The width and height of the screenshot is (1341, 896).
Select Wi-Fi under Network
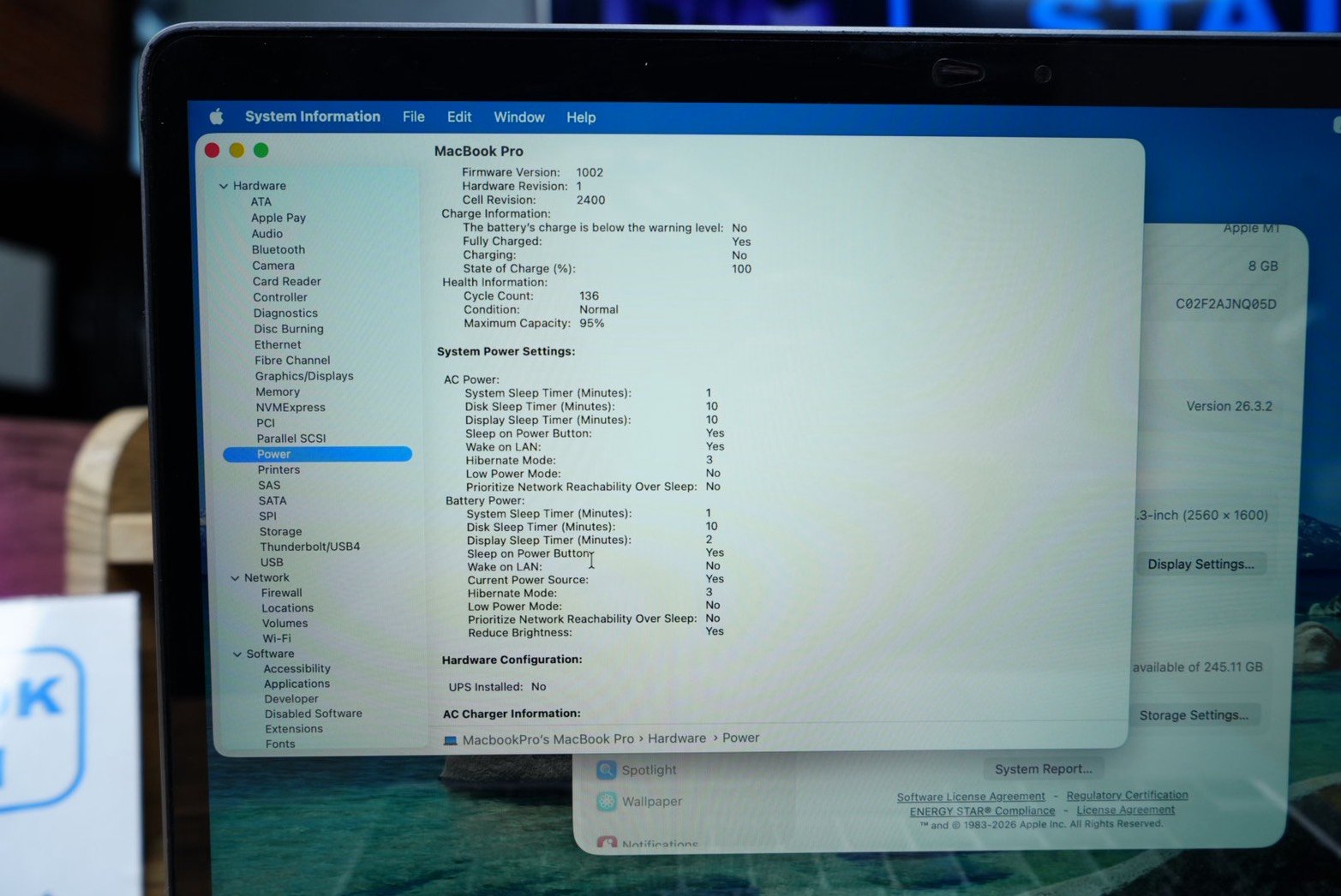click(x=277, y=639)
